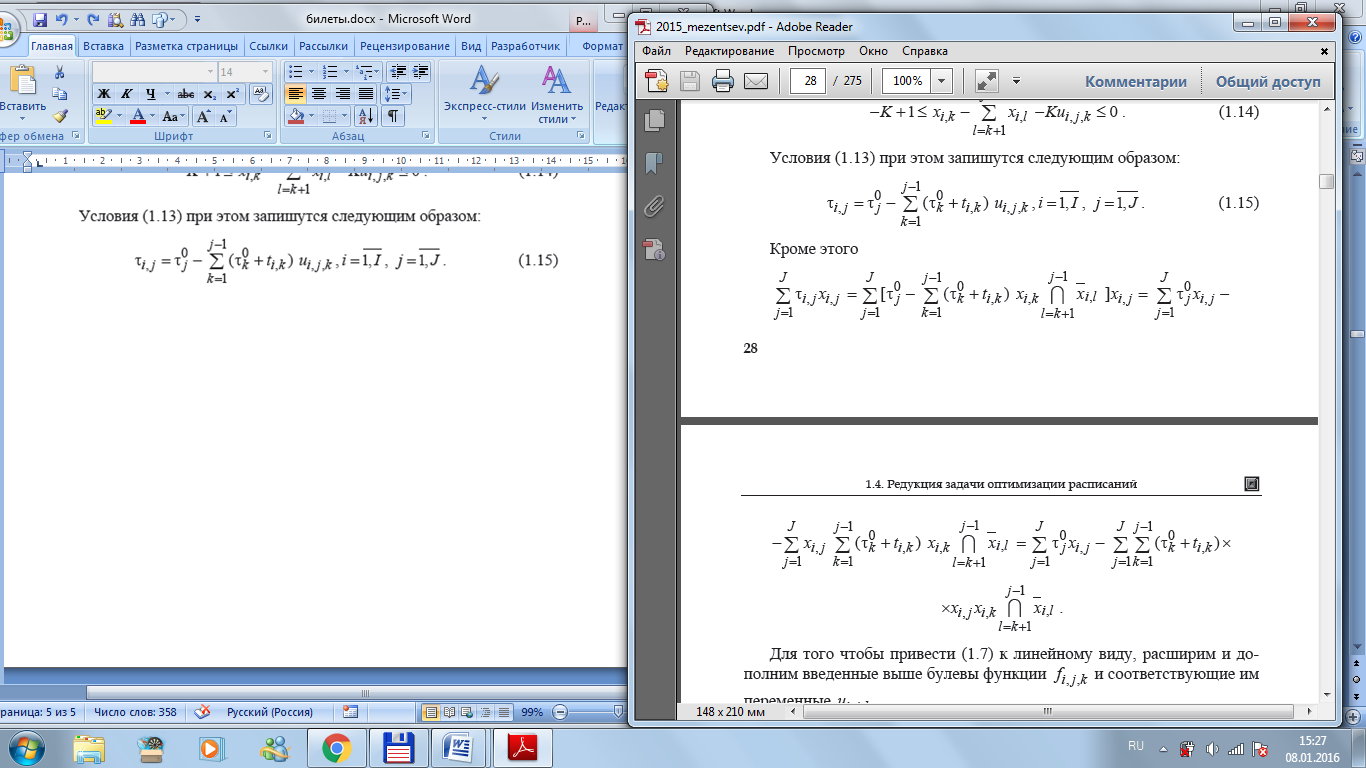
Task: Apply shading fill color bucket
Action: click(295, 116)
